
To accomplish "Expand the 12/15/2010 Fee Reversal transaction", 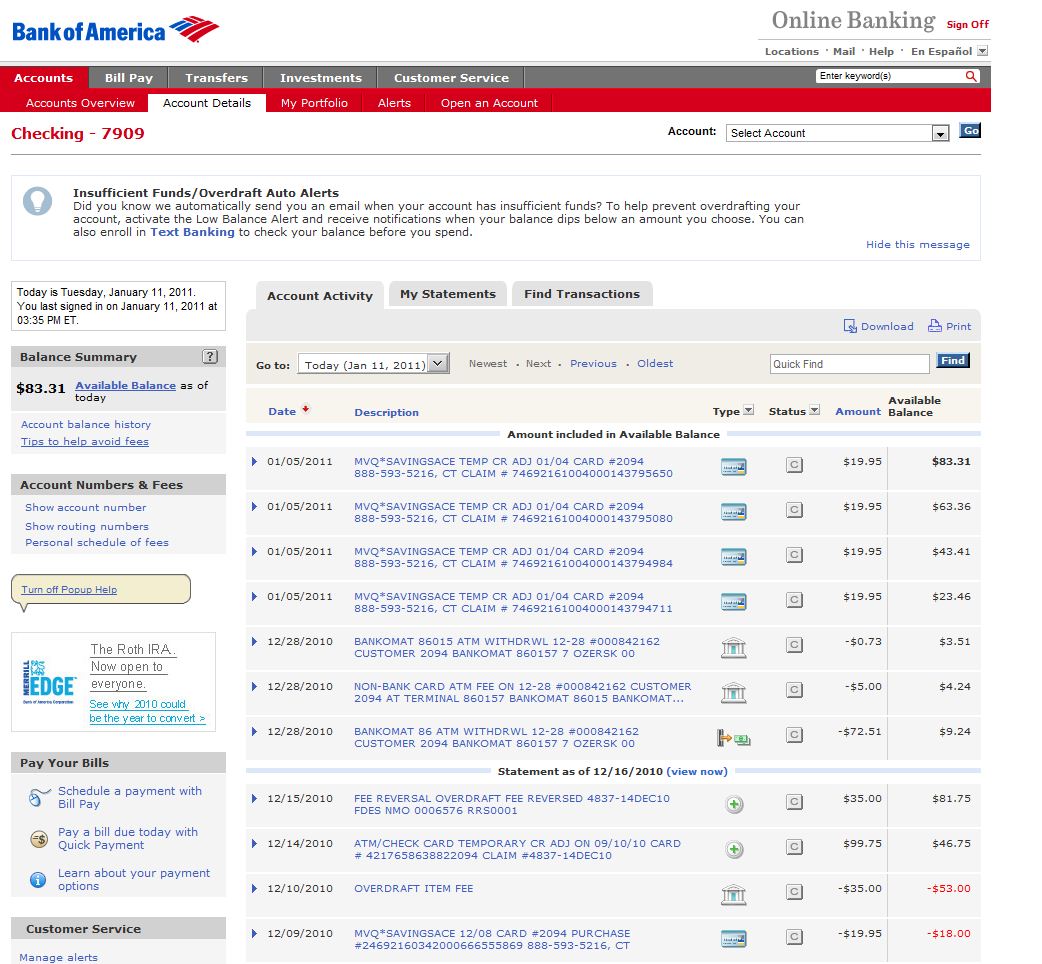I will [255, 798].
